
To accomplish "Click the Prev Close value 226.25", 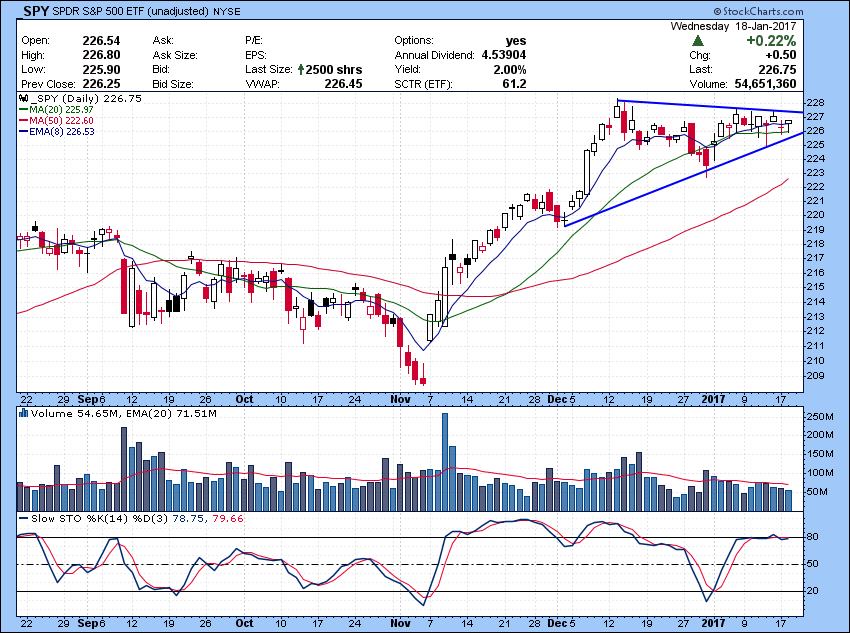I will [x=101, y=84].
